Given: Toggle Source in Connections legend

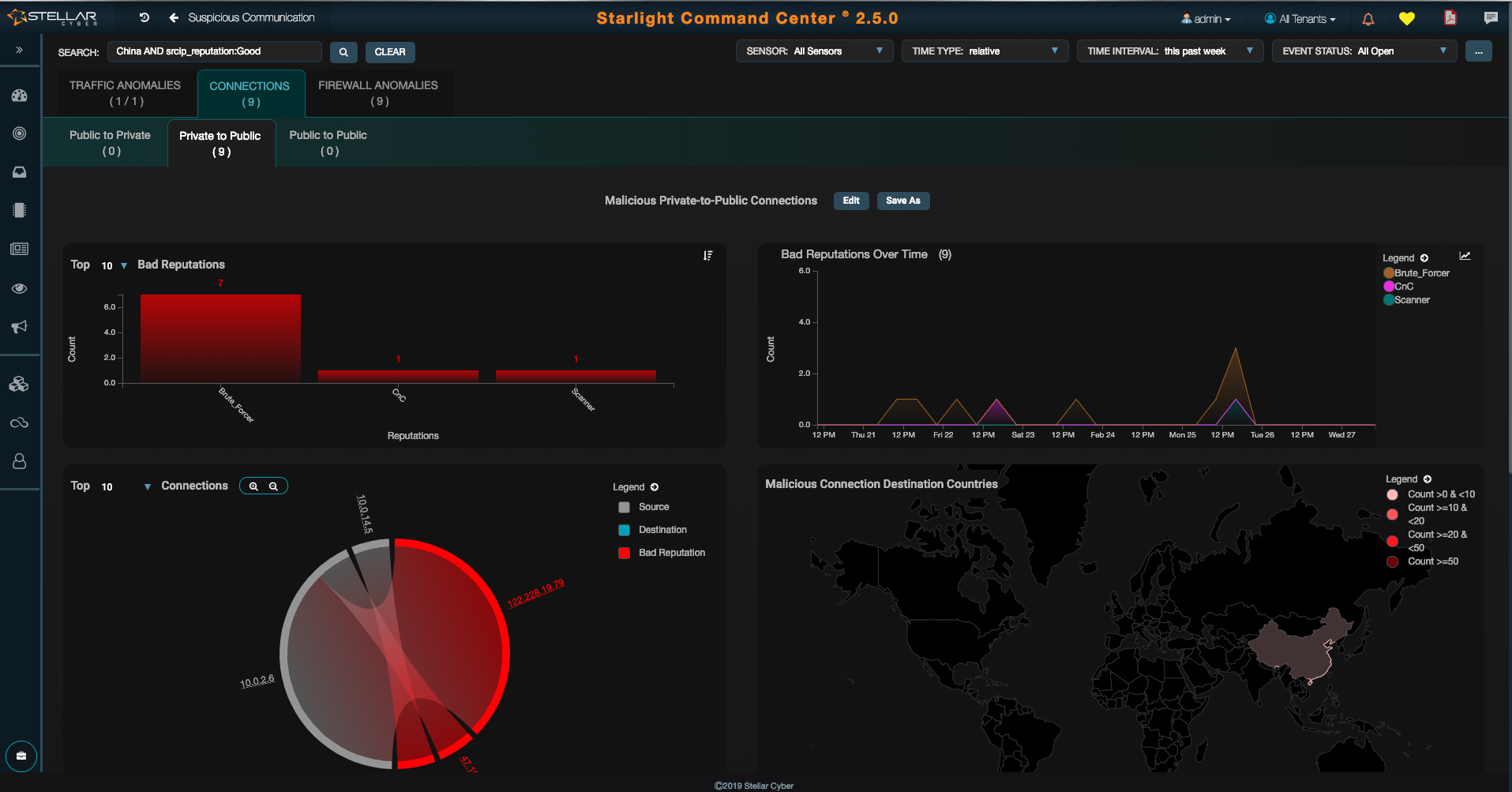Looking at the screenshot, I should tap(644, 507).
